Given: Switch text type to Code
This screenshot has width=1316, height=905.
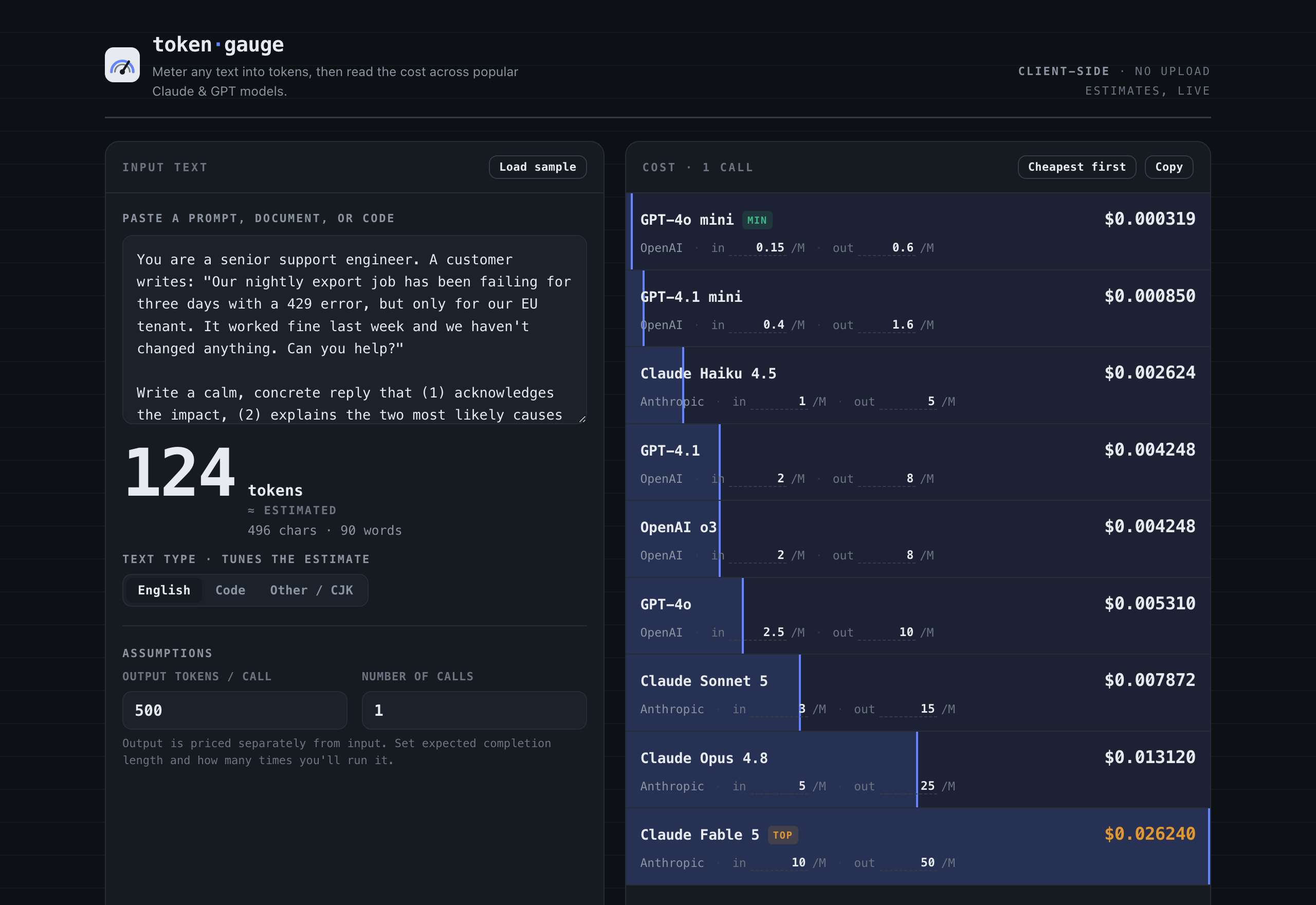Looking at the screenshot, I should (x=230, y=590).
